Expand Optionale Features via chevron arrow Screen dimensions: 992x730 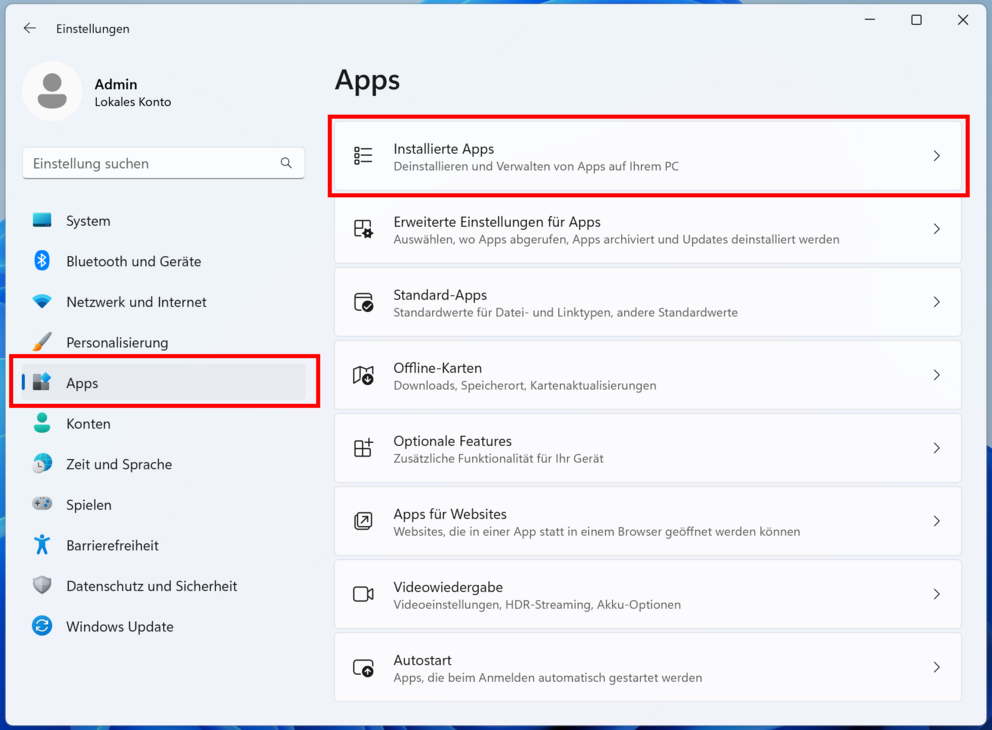click(x=936, y=448)
